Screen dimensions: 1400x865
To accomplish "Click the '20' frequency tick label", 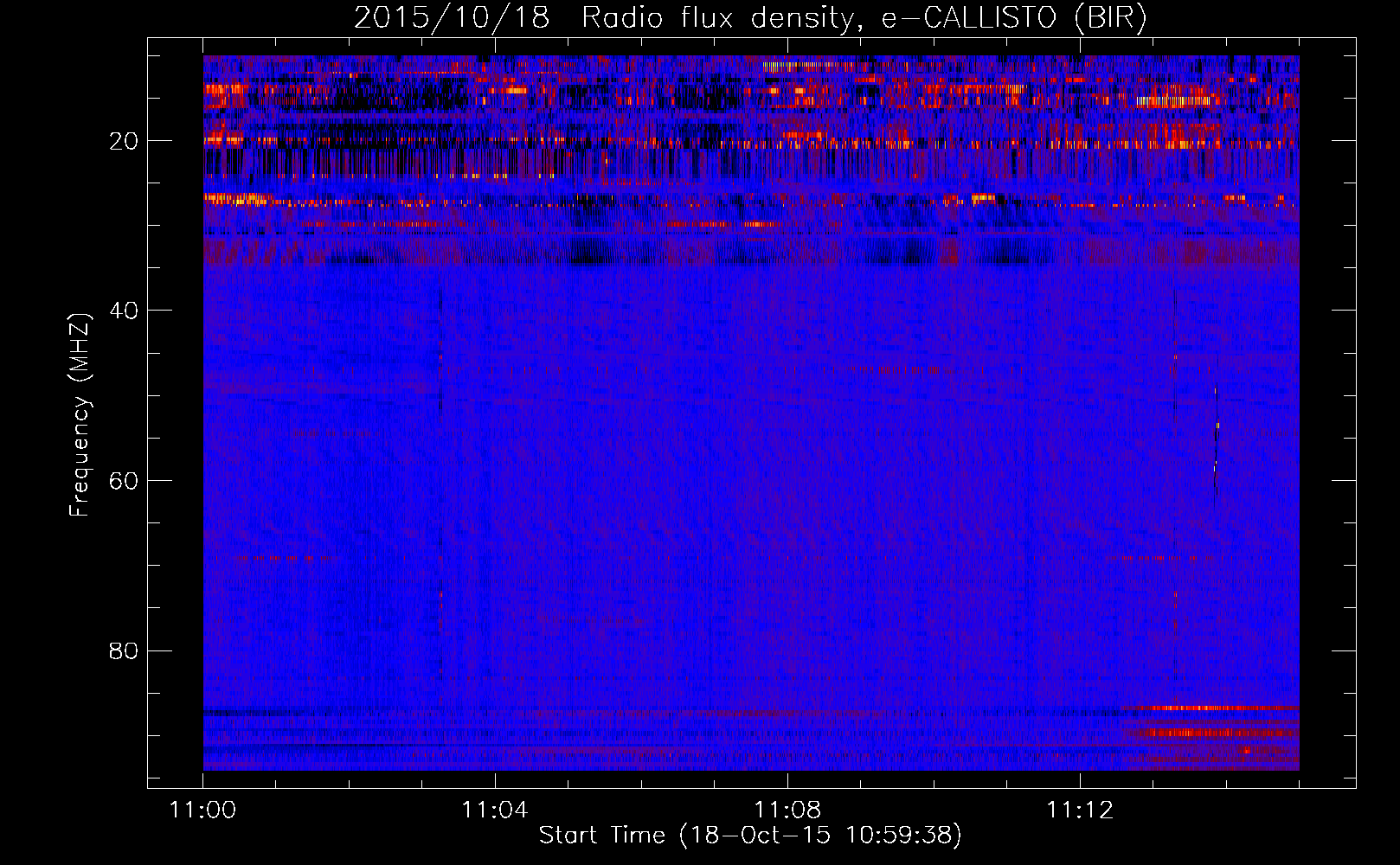I will (x=125, y=141).
